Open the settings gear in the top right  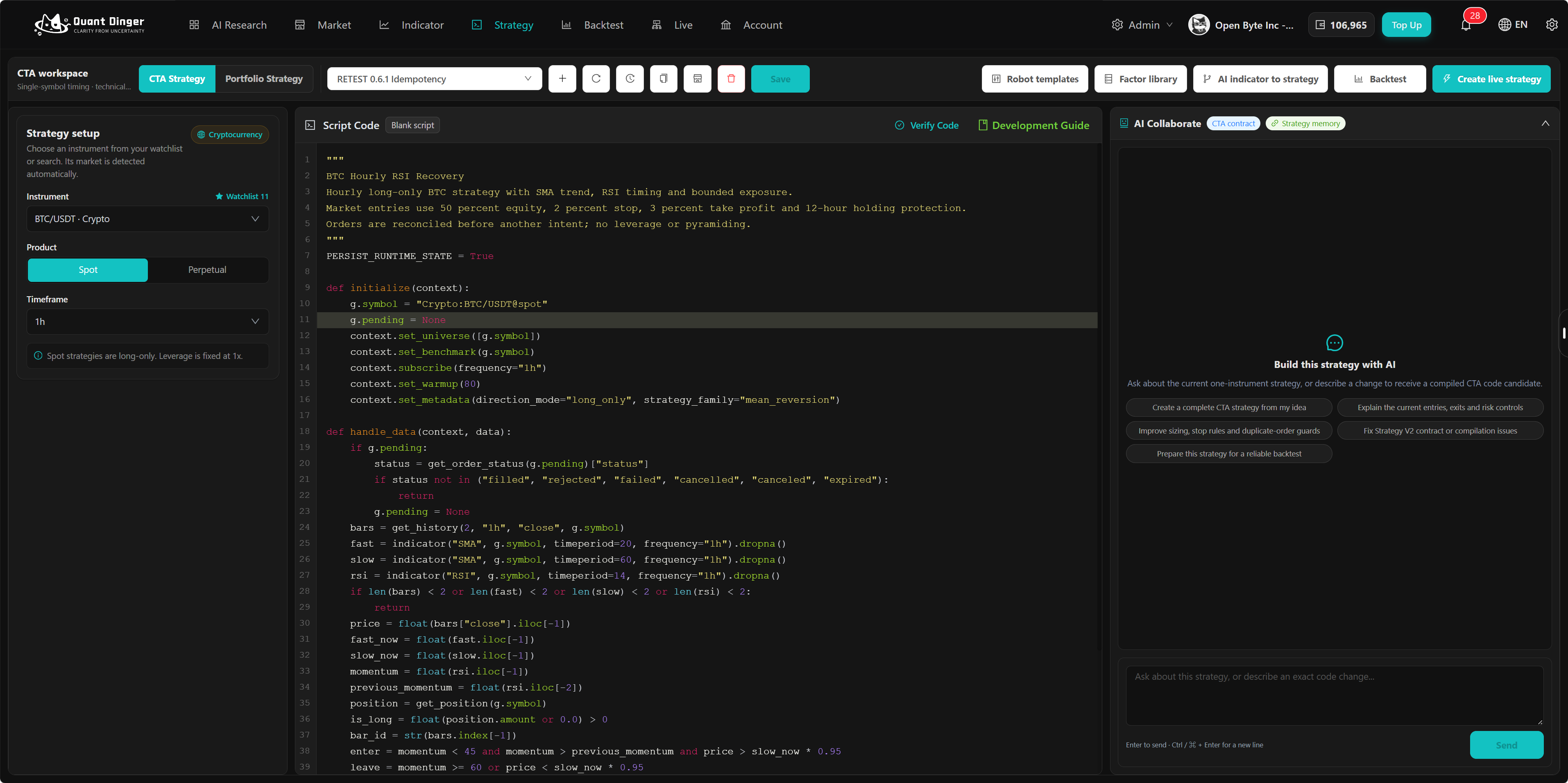[x=1552, y=25]
